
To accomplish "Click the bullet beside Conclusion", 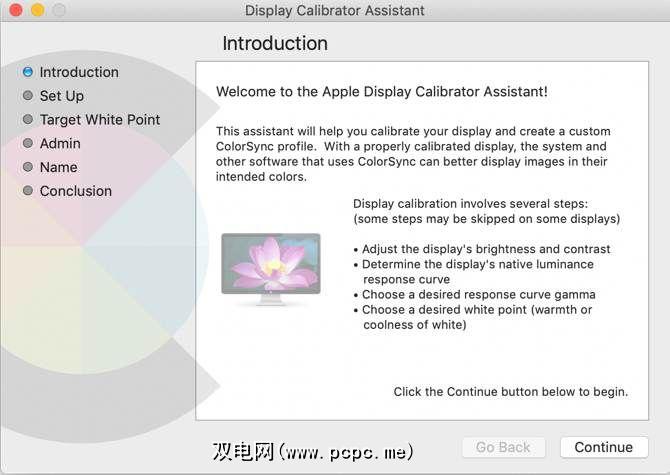I will [28, 191].
